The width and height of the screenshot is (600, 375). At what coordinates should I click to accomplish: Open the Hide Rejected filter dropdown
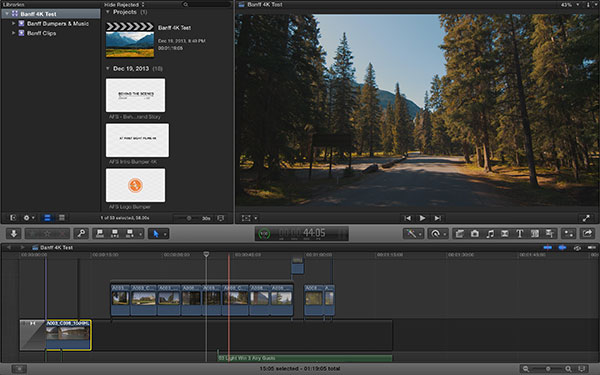click(x=125, y=5)
